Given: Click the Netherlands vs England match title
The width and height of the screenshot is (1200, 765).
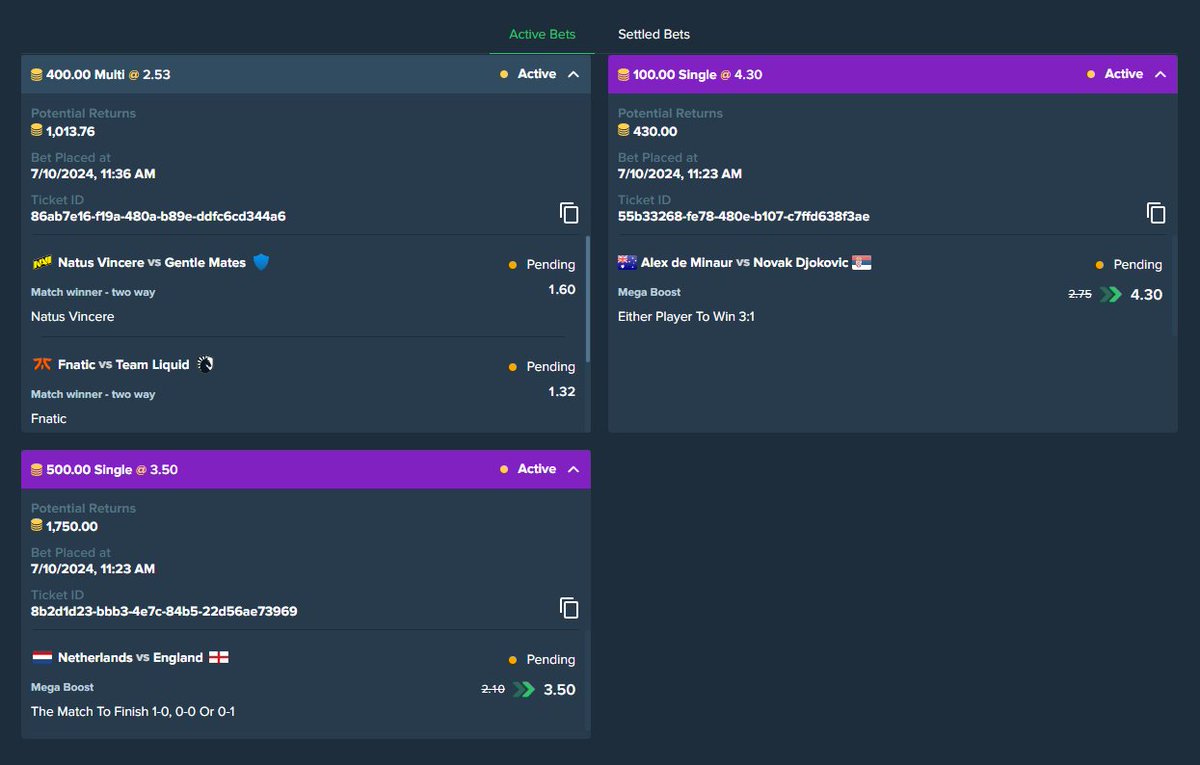Looking at the screenshot, I should [131, 658].
